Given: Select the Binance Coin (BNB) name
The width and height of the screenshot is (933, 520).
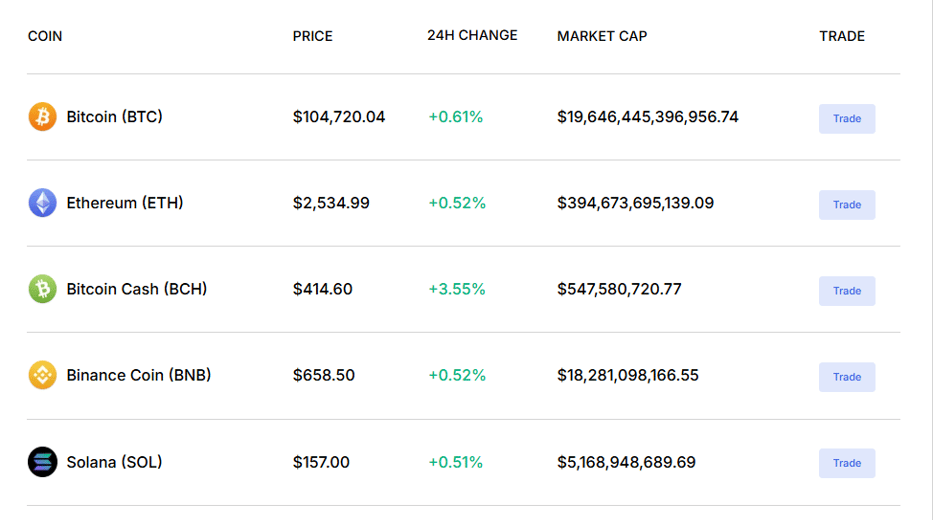Looking at the screenshot, I should click(x=139, y=375).
